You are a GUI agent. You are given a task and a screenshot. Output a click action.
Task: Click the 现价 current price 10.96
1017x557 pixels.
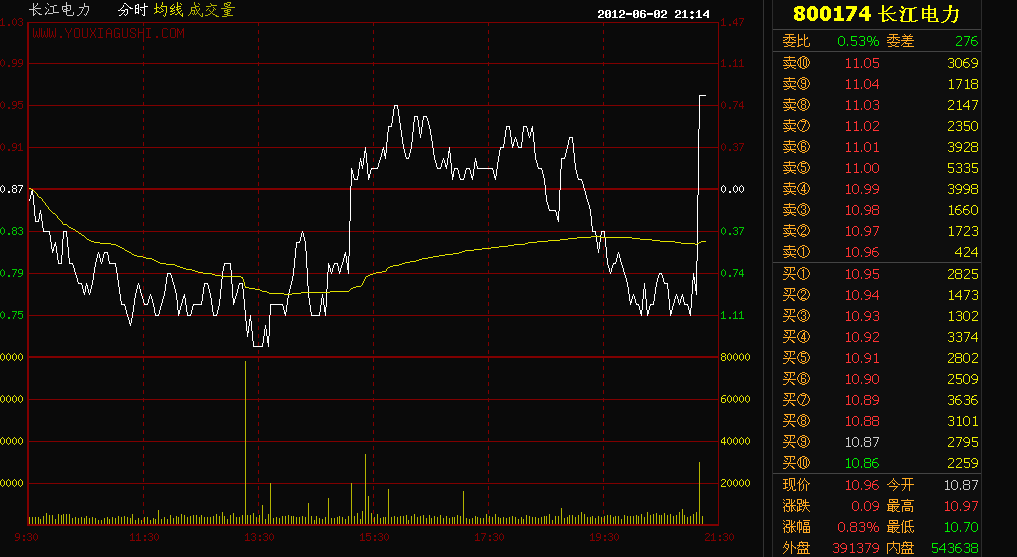pos(862,485)
